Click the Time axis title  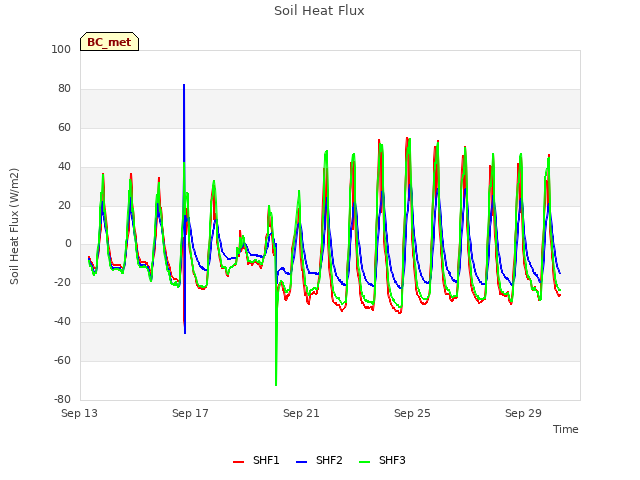pos(566,429)
